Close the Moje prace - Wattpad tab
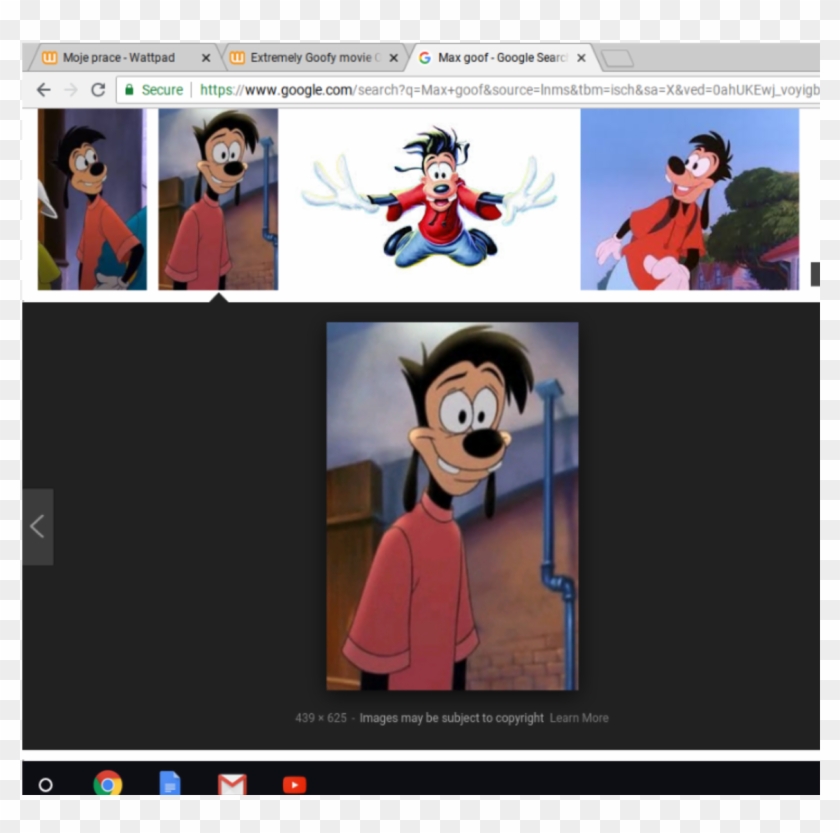The image size is (840, 833). point(206,58)
